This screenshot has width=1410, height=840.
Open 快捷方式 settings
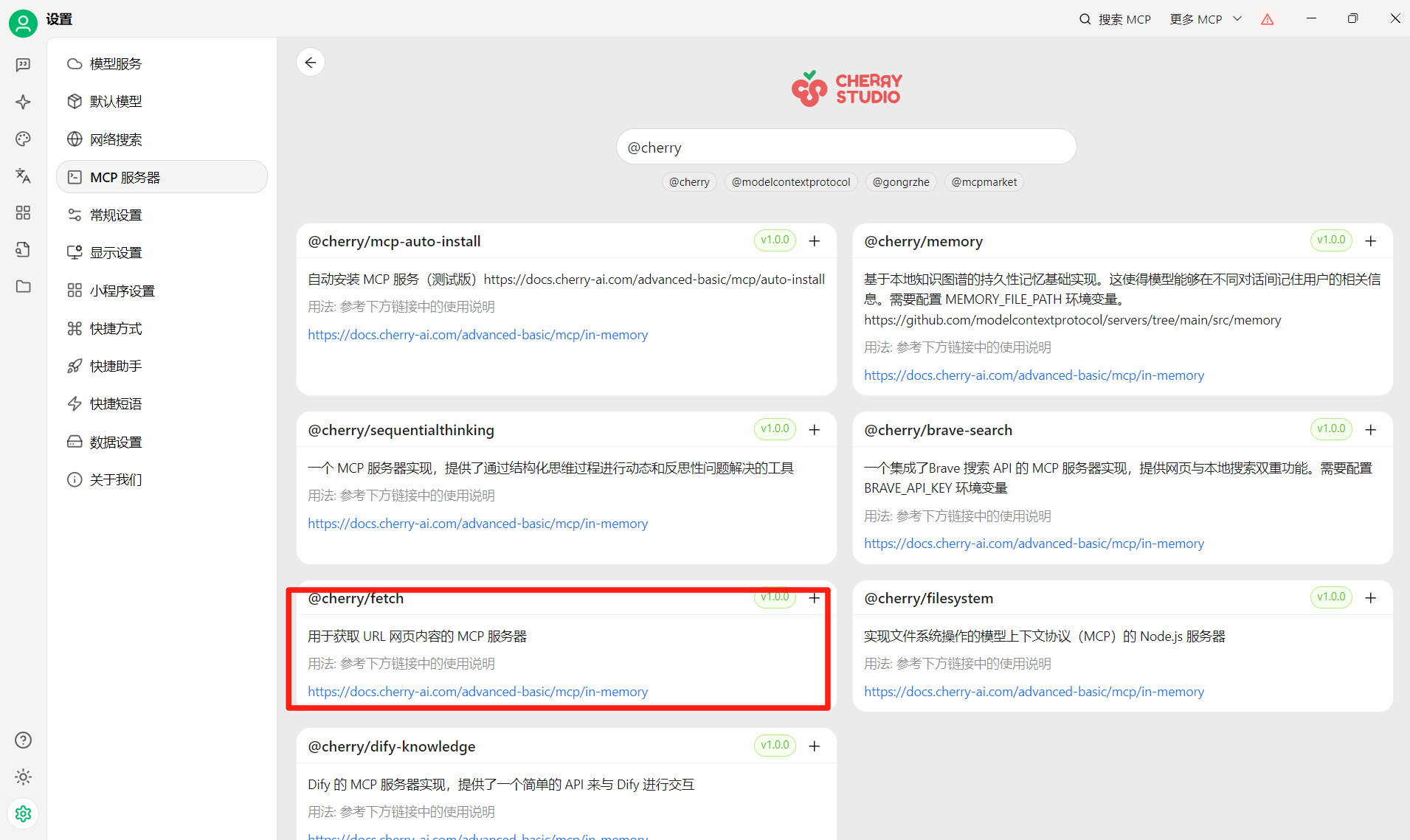162,328
